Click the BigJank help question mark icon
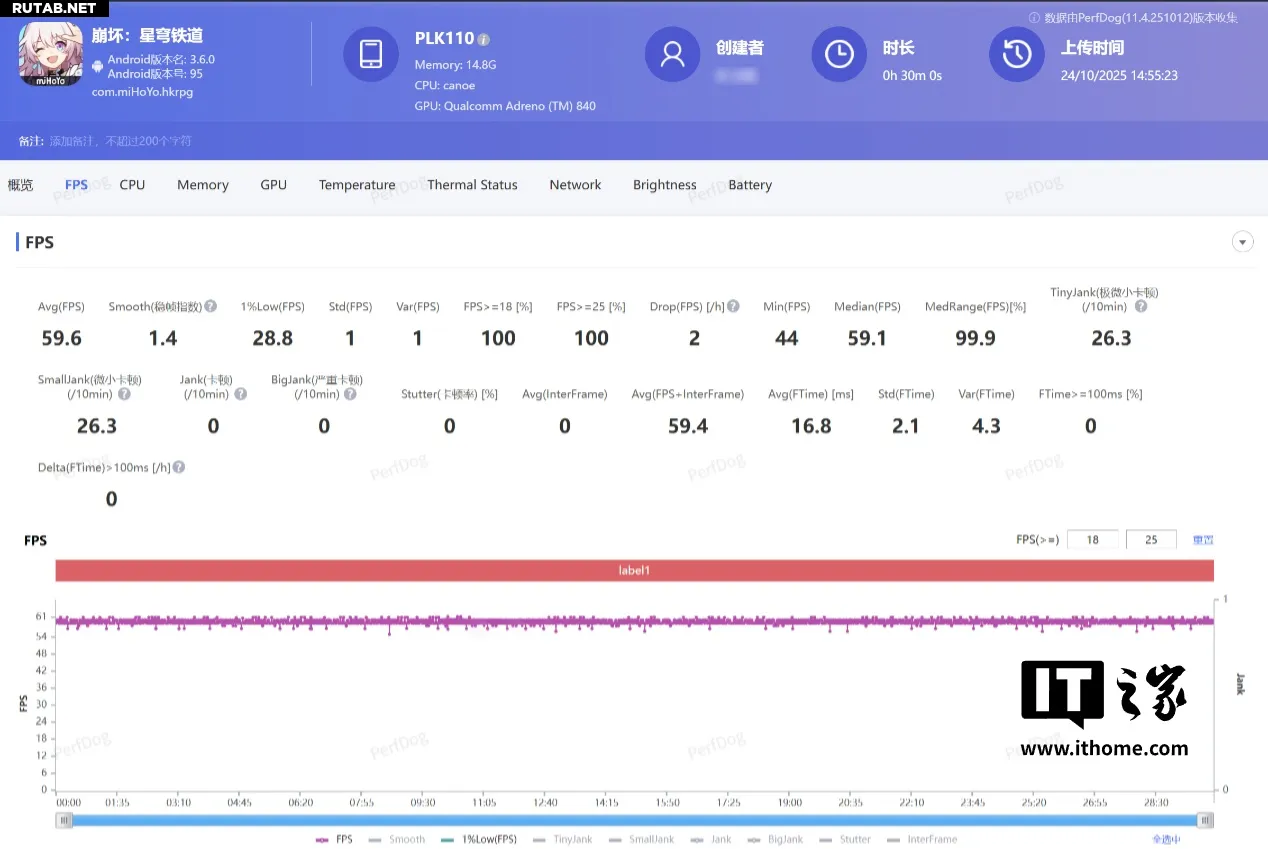 [x=350, y=394]
